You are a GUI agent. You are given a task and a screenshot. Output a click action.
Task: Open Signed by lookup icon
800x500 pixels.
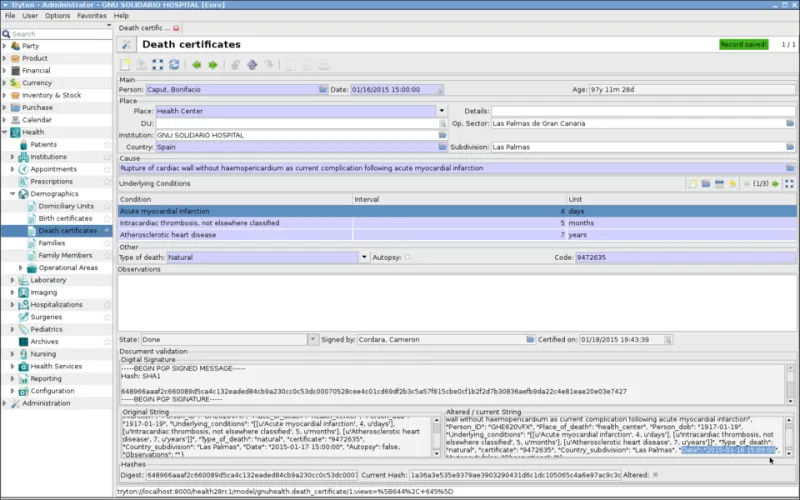[x=530, y=339]
